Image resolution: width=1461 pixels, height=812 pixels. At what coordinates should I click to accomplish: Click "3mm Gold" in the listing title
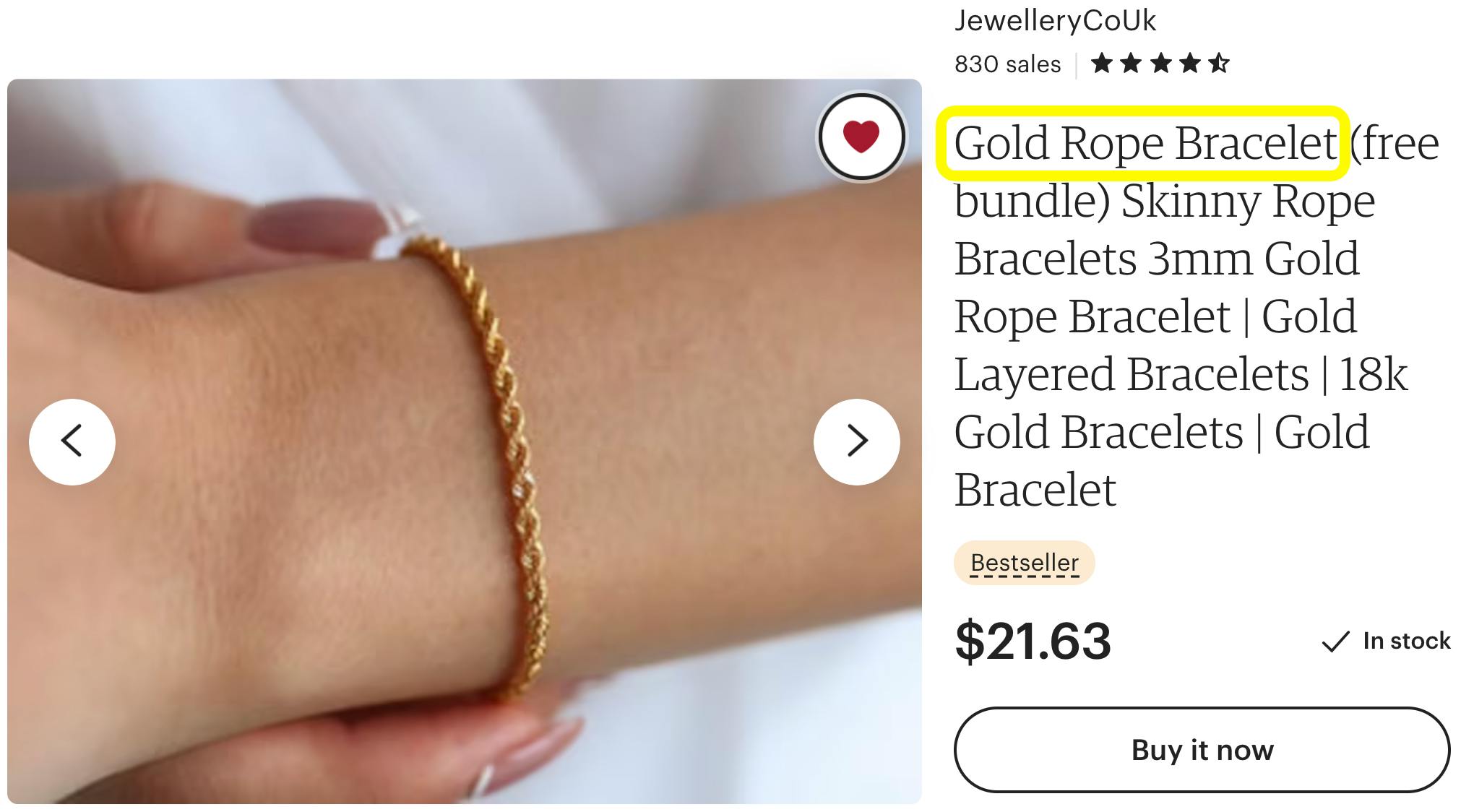(x=1254, y=259)
